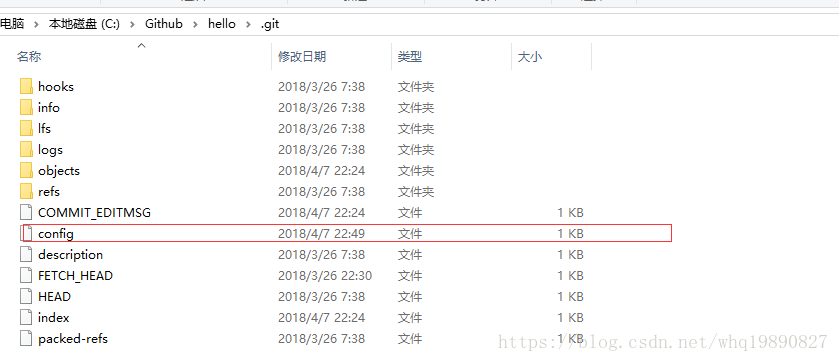Select the packed-refs file icon
The image size is (839, 362).
[x=26, y=338]
